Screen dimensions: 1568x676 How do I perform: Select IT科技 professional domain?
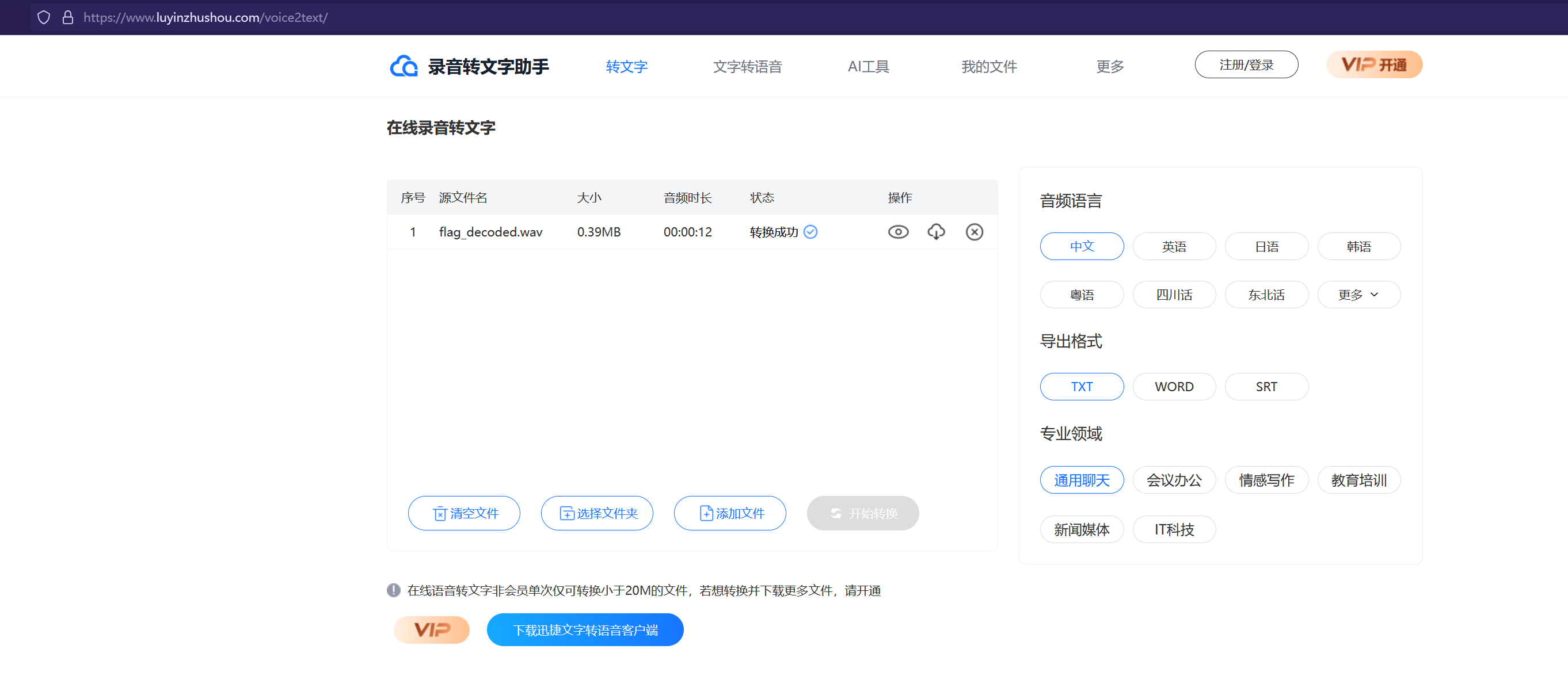pos(1174,529)
